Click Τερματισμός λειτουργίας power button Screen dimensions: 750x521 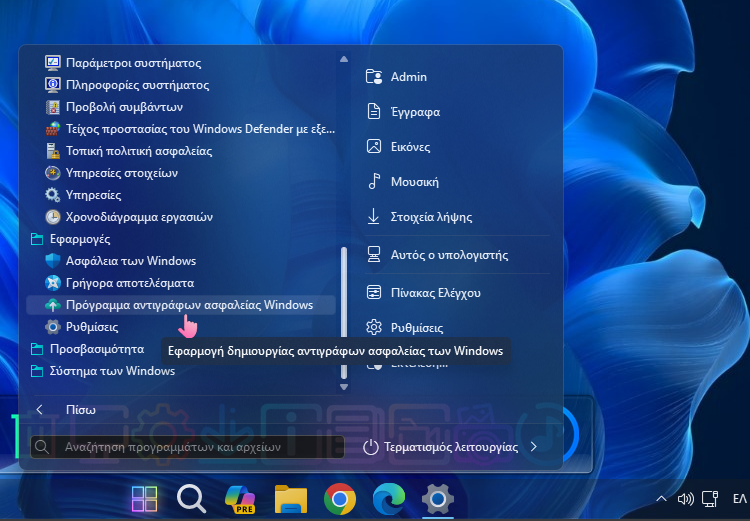(441, 447)
